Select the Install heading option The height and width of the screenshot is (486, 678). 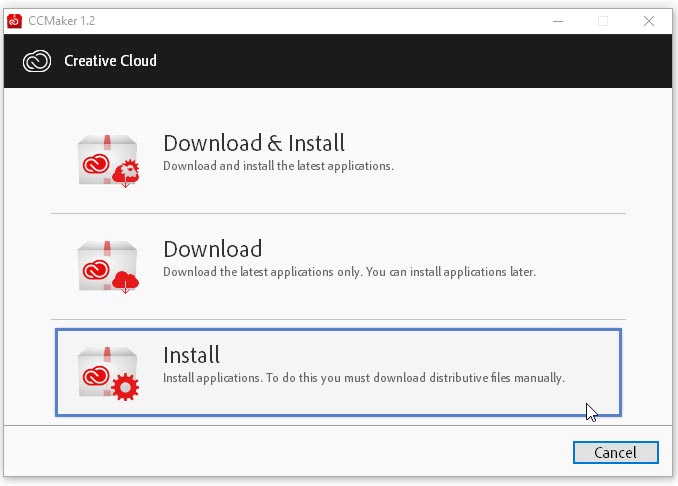coord(191,355)
